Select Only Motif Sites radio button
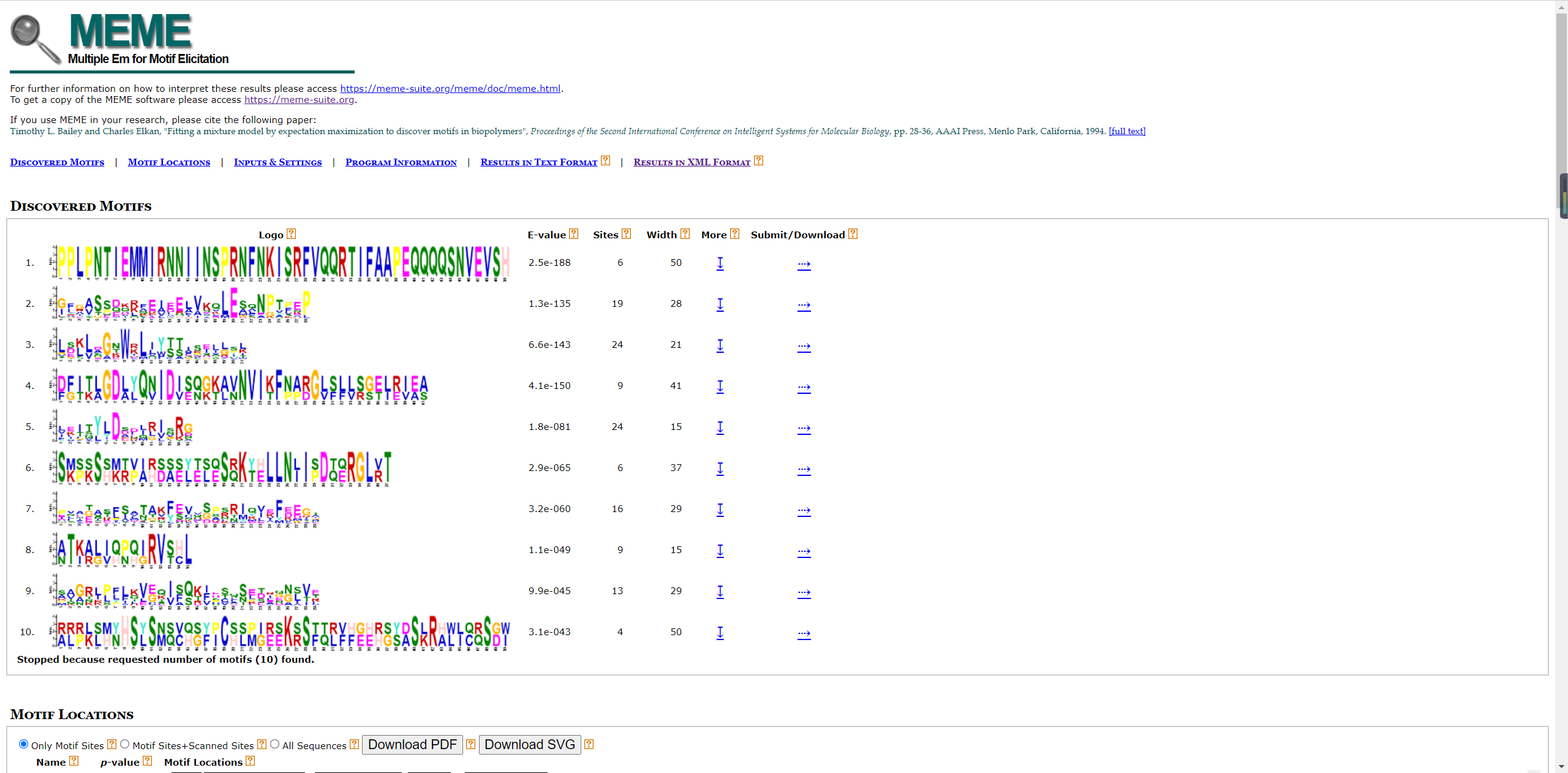The height and width of the screenshot is (773, 1568). pyautogui.click(x=24, y=744)
